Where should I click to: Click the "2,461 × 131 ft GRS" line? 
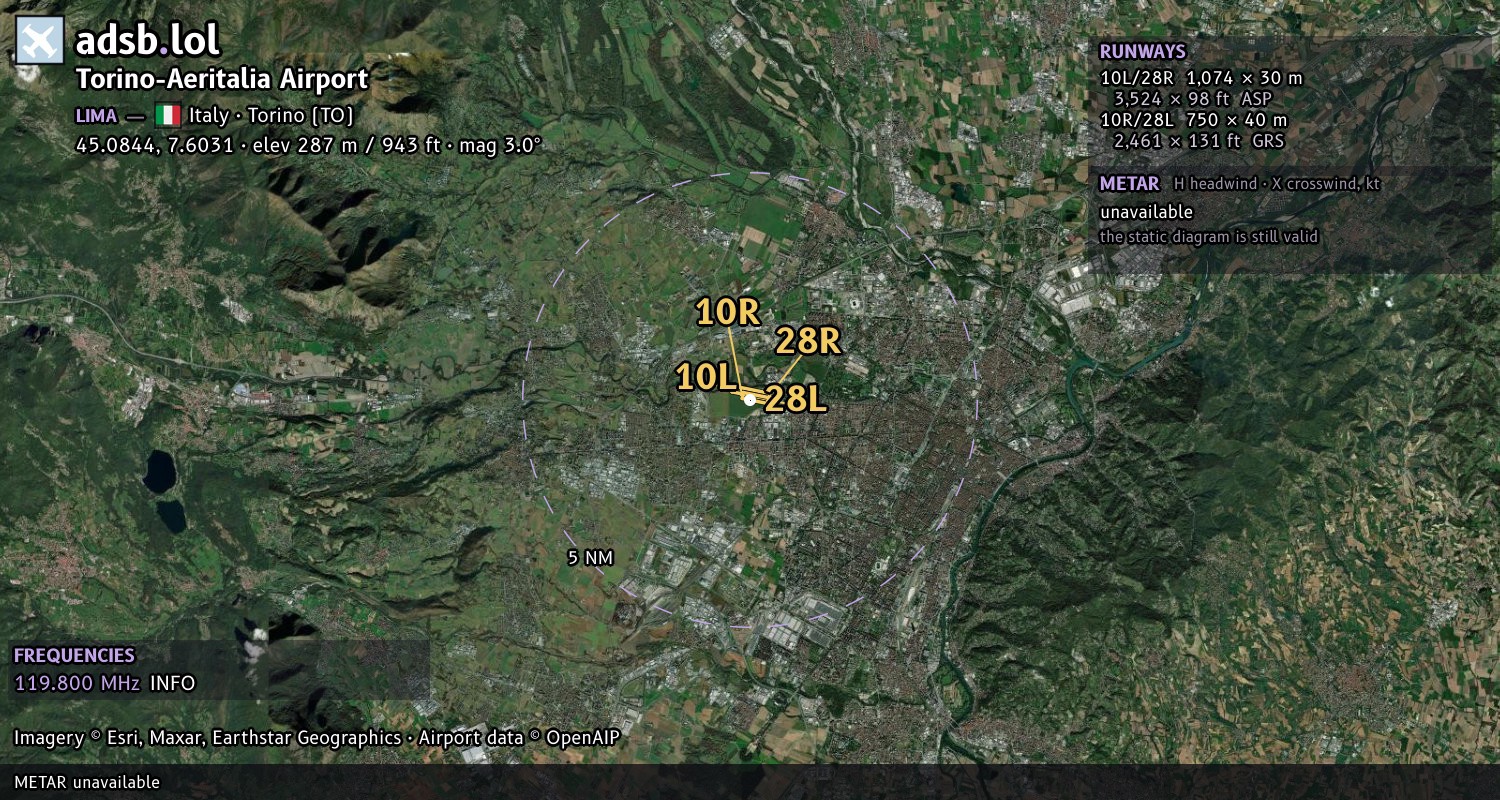1198,141
